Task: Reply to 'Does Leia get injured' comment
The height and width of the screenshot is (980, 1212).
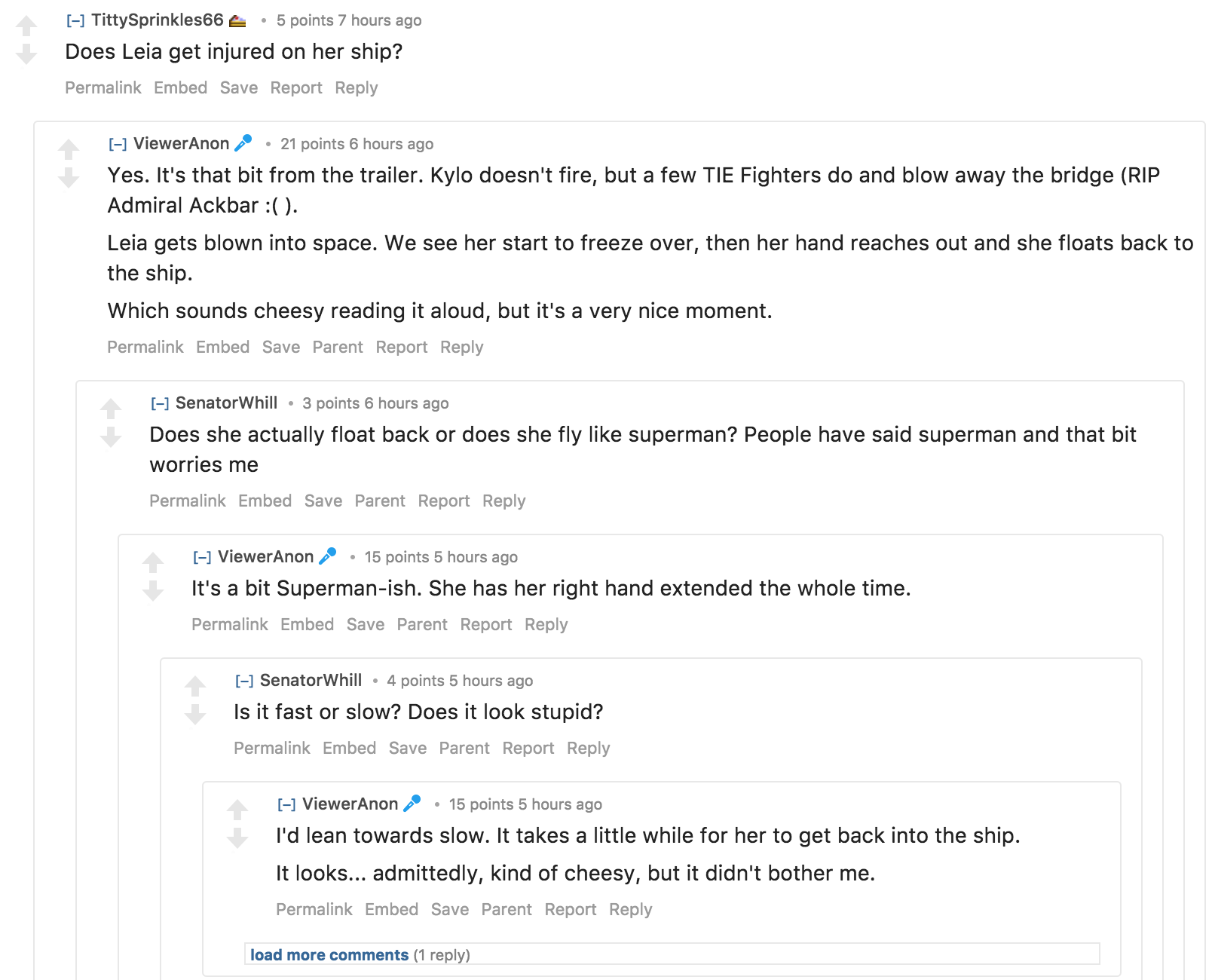Action: tap(357, 88)
